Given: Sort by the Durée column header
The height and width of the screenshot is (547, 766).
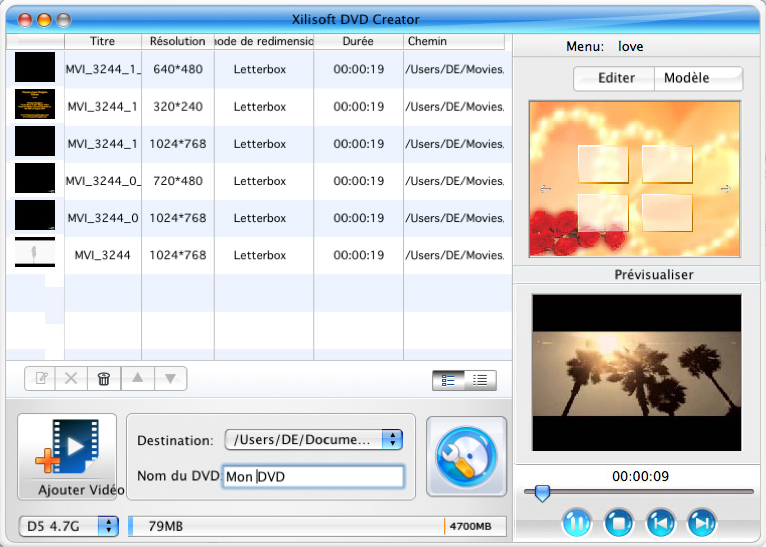Looking at the screenshot, I should point(358,42).
